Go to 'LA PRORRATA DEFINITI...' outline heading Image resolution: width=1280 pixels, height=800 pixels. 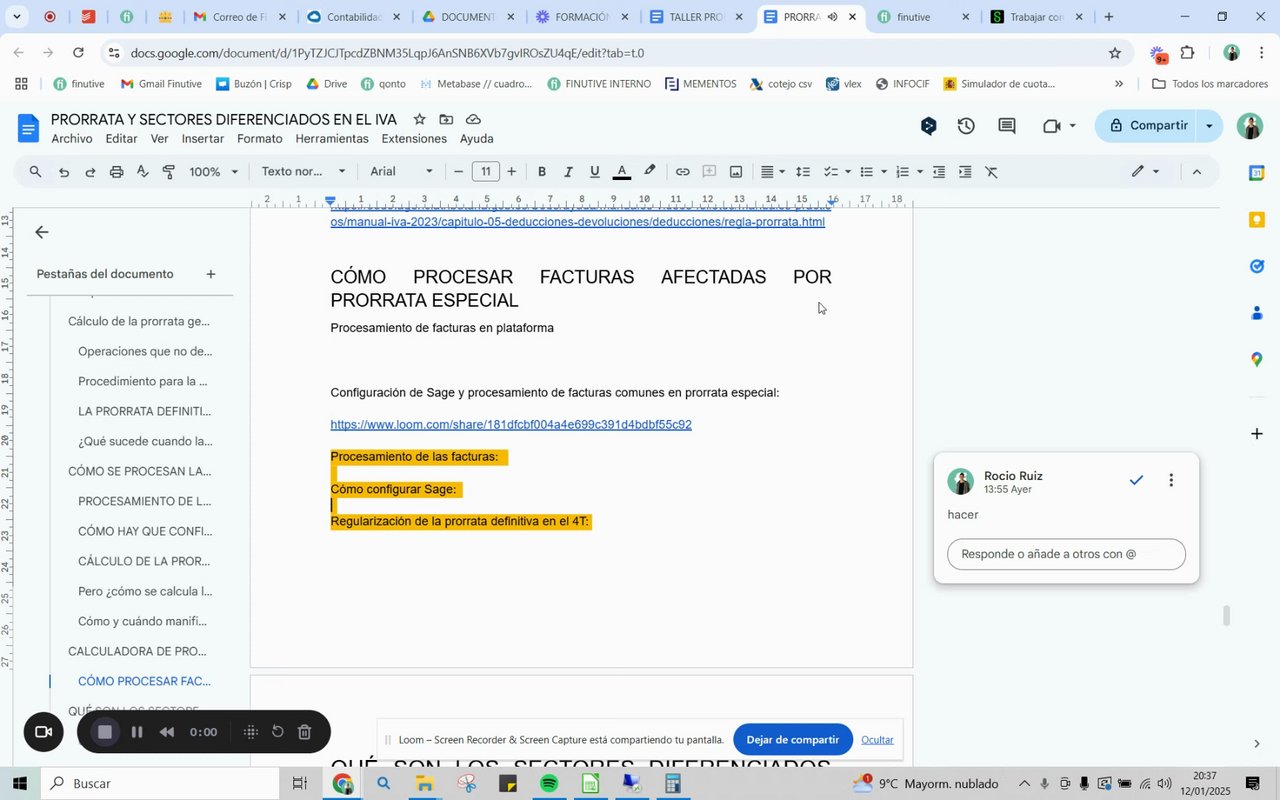(145, 411)
